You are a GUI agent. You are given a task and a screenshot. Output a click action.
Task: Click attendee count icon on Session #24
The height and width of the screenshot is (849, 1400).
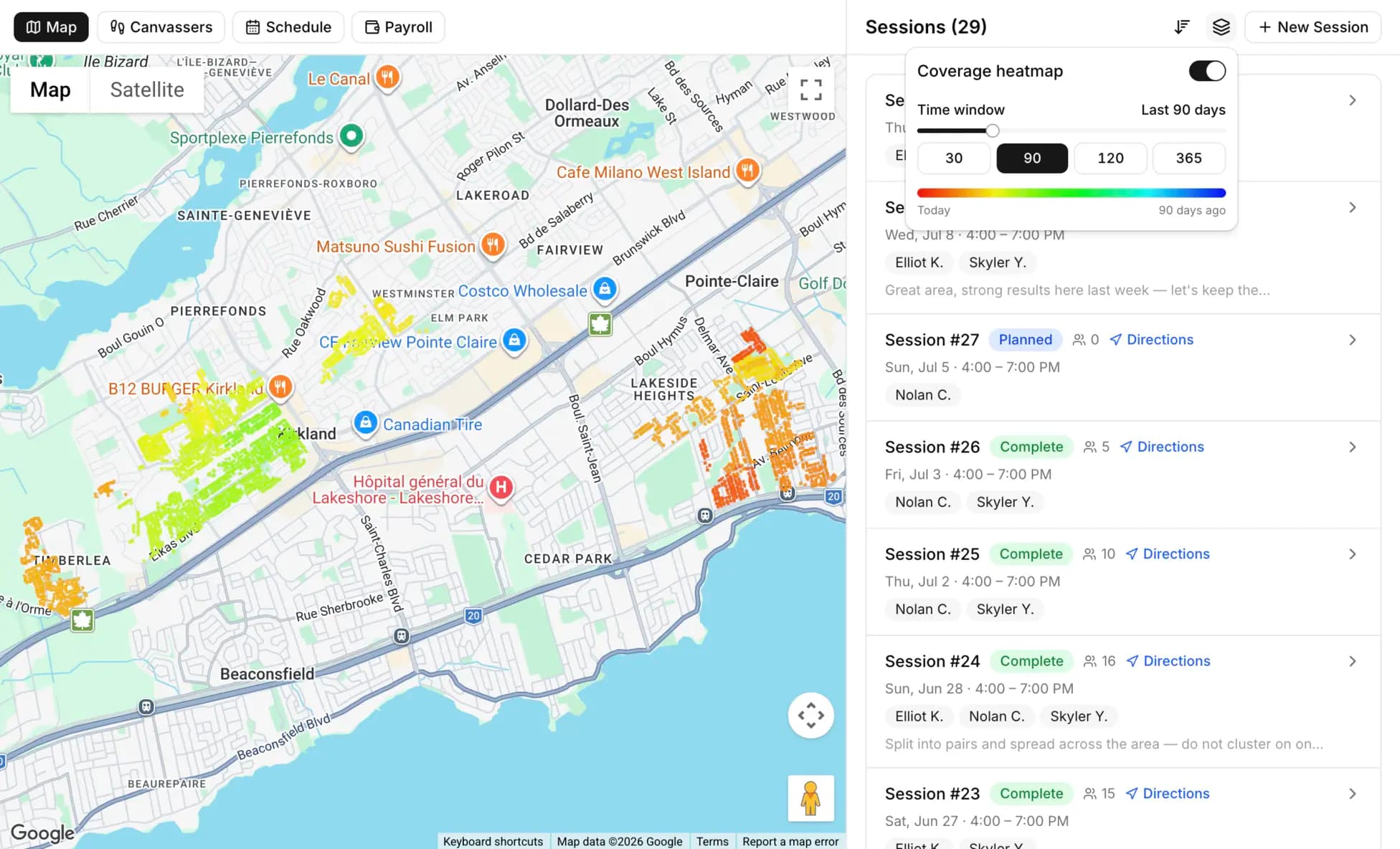[1089, 661]
